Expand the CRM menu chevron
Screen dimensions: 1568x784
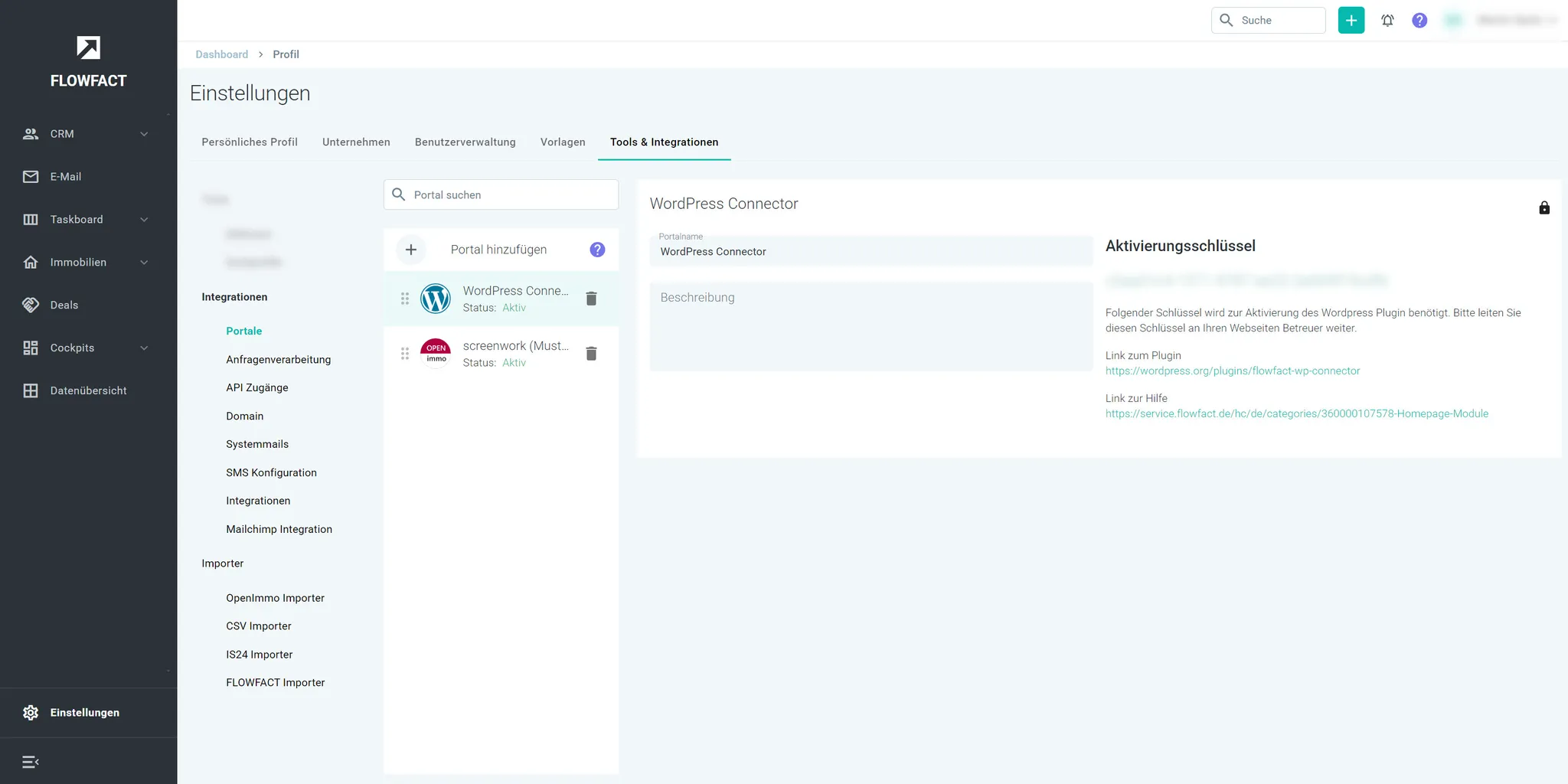tap(144, 134)
